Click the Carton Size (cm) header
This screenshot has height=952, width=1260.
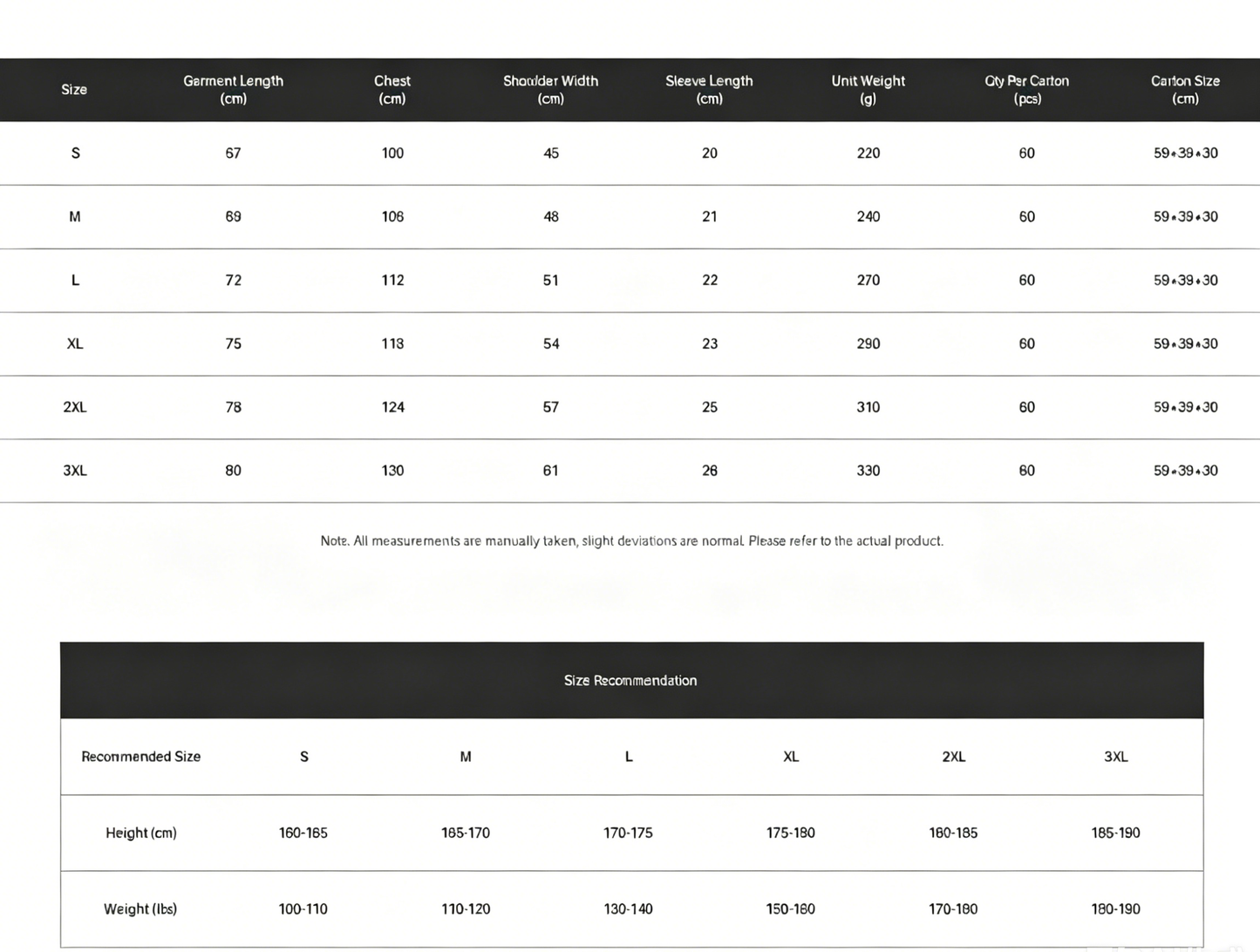click(1185, 90)
